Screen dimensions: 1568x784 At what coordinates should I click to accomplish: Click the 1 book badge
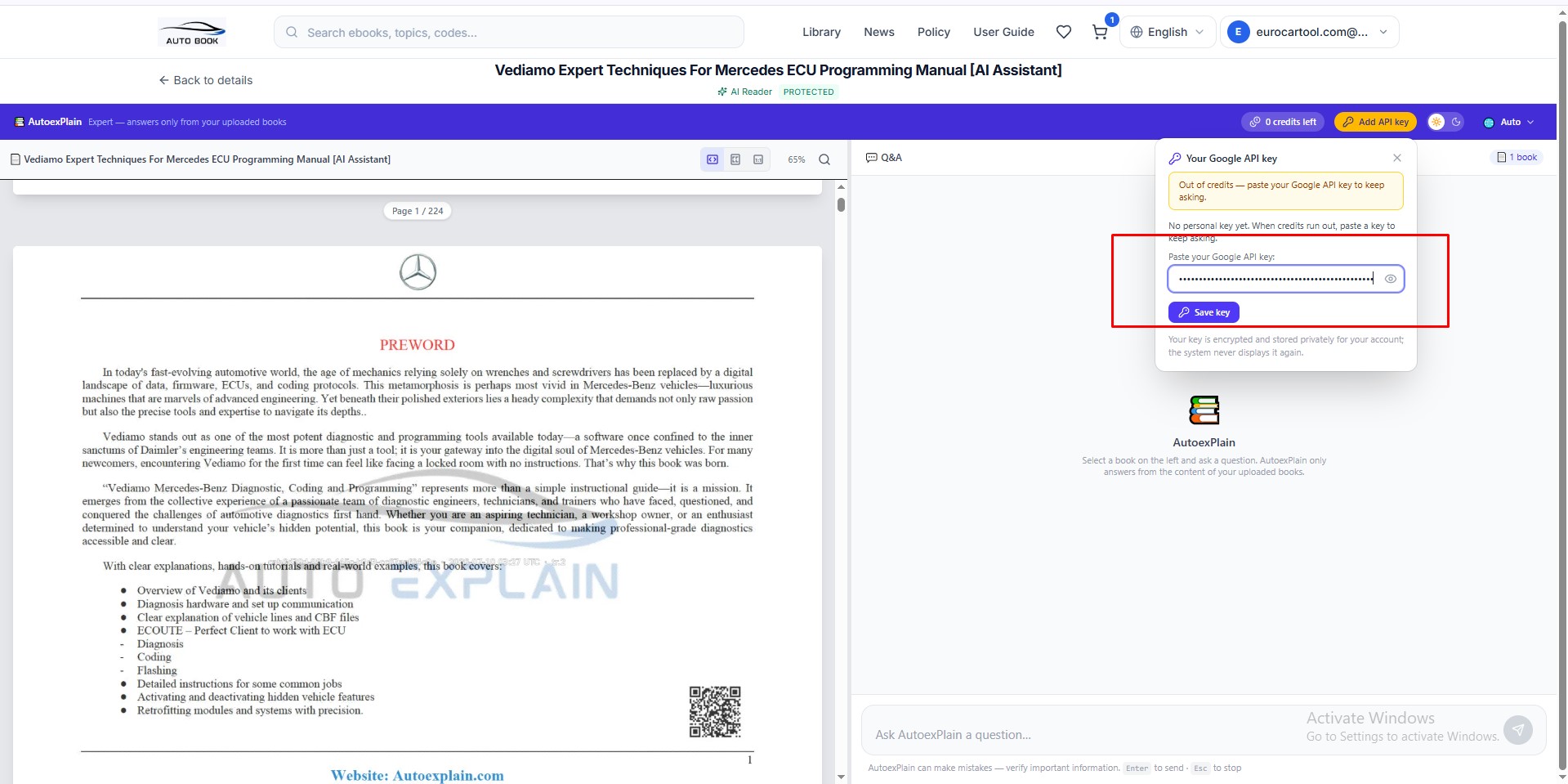[1517, 157]
